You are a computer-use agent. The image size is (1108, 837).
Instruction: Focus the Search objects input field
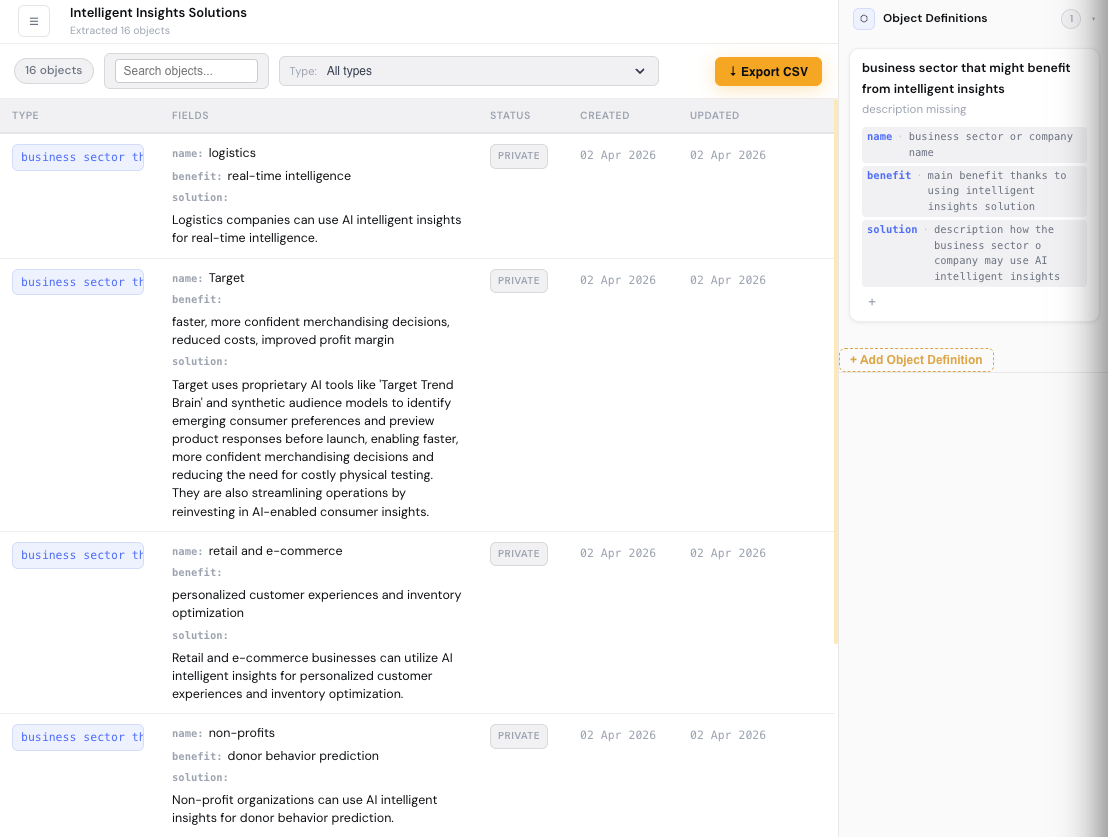point(187,71)
